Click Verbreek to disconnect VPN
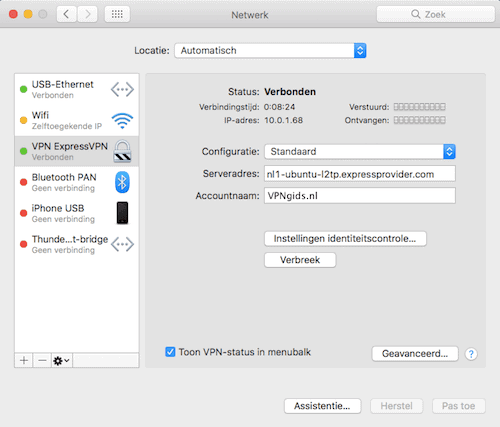500x427 pixels. pyautogui.click(x=300, y=260)
